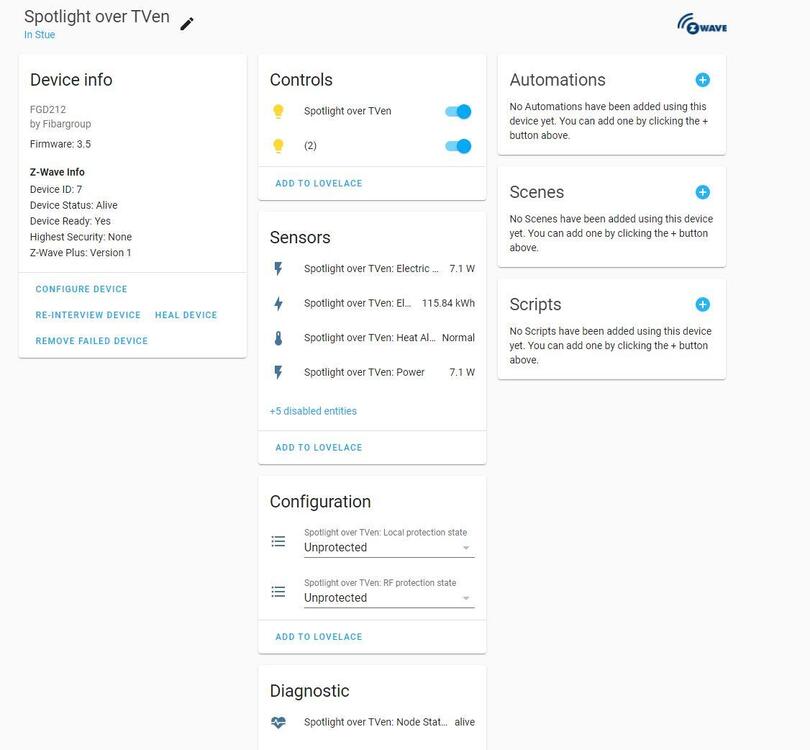Screen dimensions: 810x750
Task: Toggle the (2) light switch
Action: point(458,146)
